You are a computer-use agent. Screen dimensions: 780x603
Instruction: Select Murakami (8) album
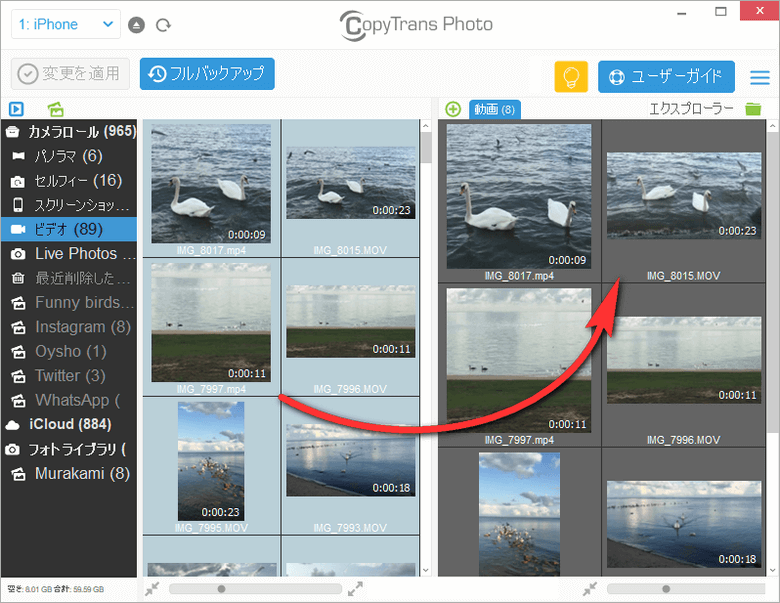(69, 473)
